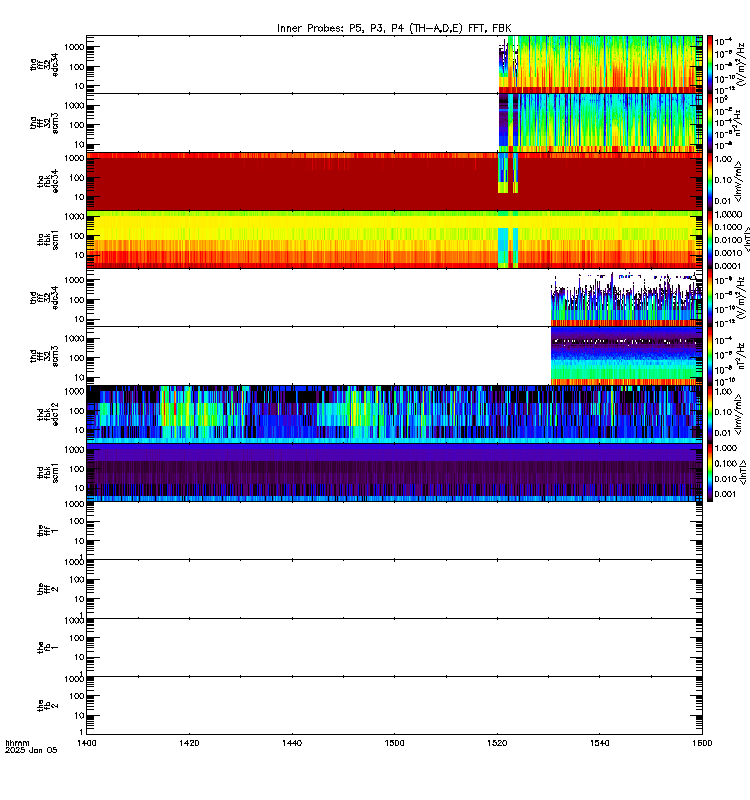The width and height of the screenshot is (750, 800).
Task: Click the 'tha fbk scm1' panel label
Action: (48, 240)
